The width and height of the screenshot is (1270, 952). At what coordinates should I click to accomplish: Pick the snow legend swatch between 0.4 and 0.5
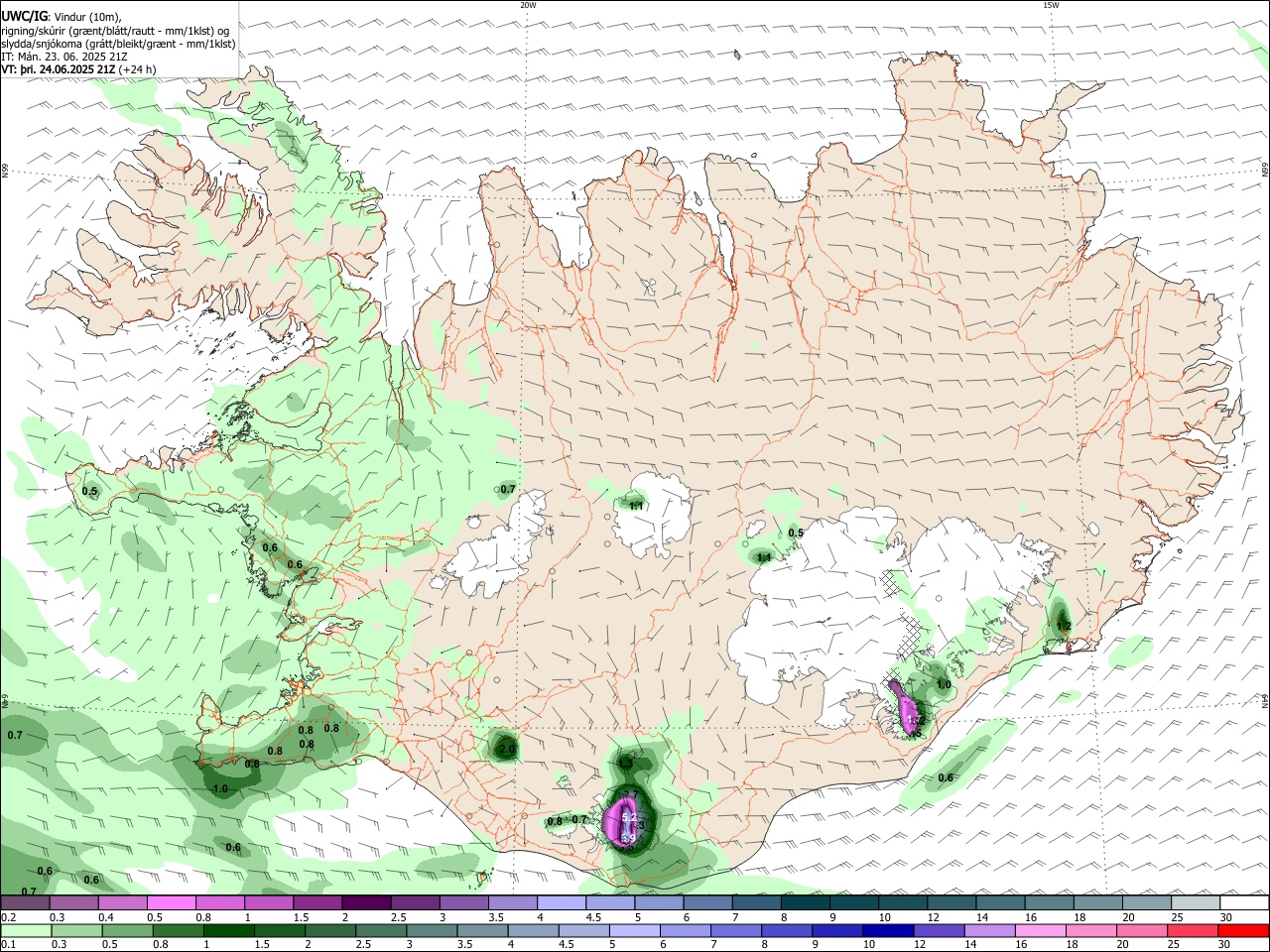122,903
